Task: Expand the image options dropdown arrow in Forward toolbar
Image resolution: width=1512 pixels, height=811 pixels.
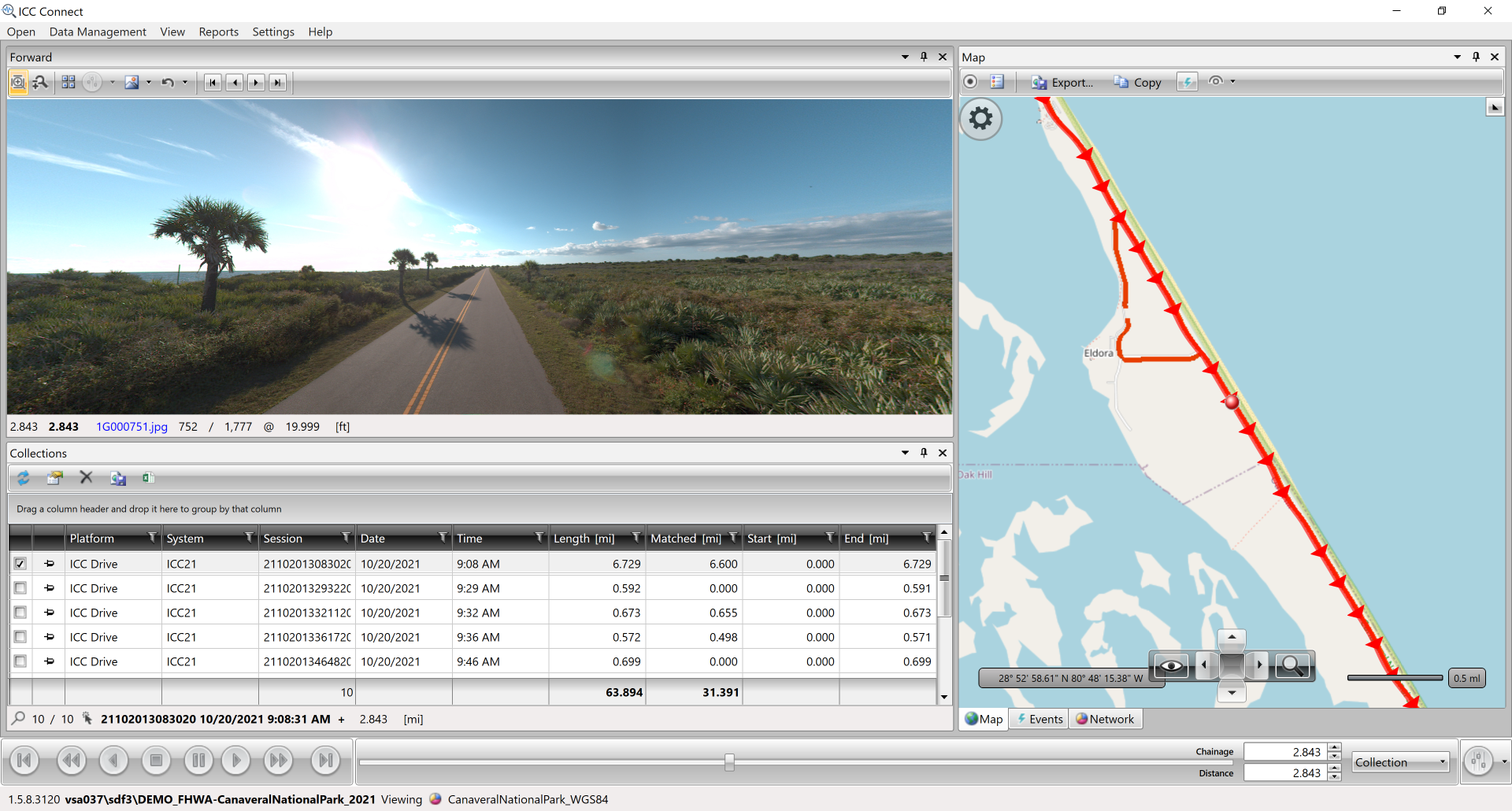Action: (149, 83)
